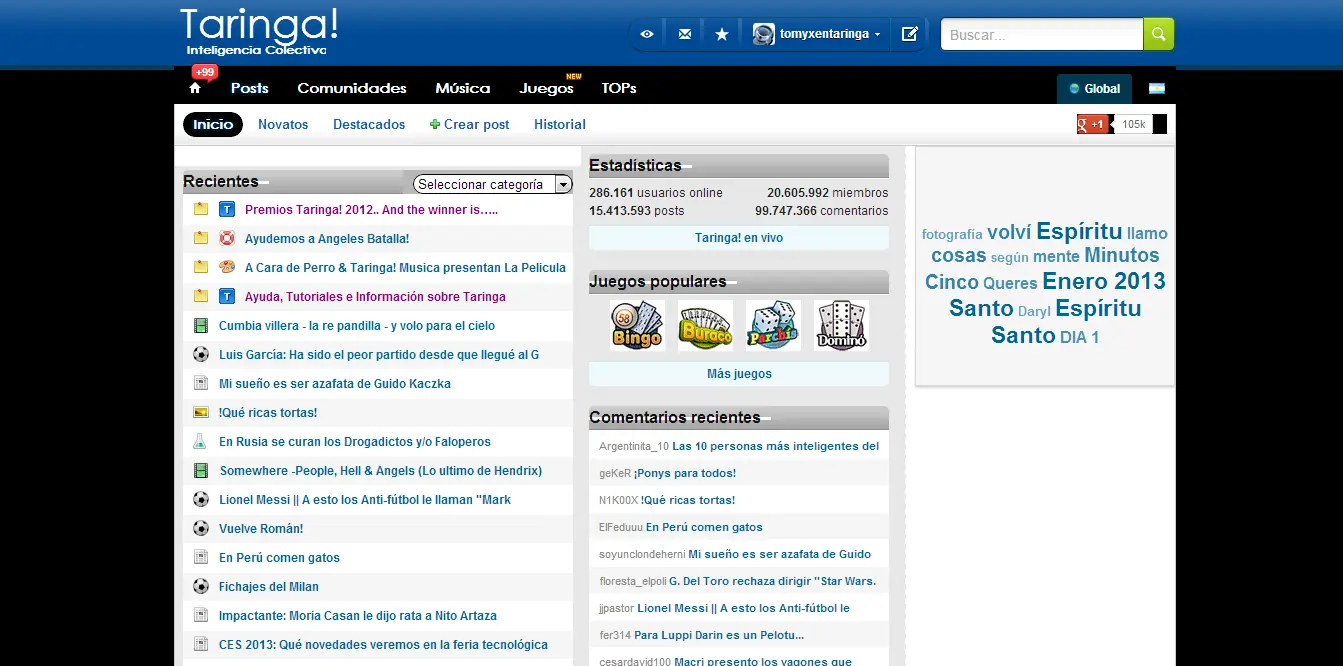The width and height of the screenshot is (1343, 666).
Task: Click Taringa! en vivo button
Action: (739, 238)
